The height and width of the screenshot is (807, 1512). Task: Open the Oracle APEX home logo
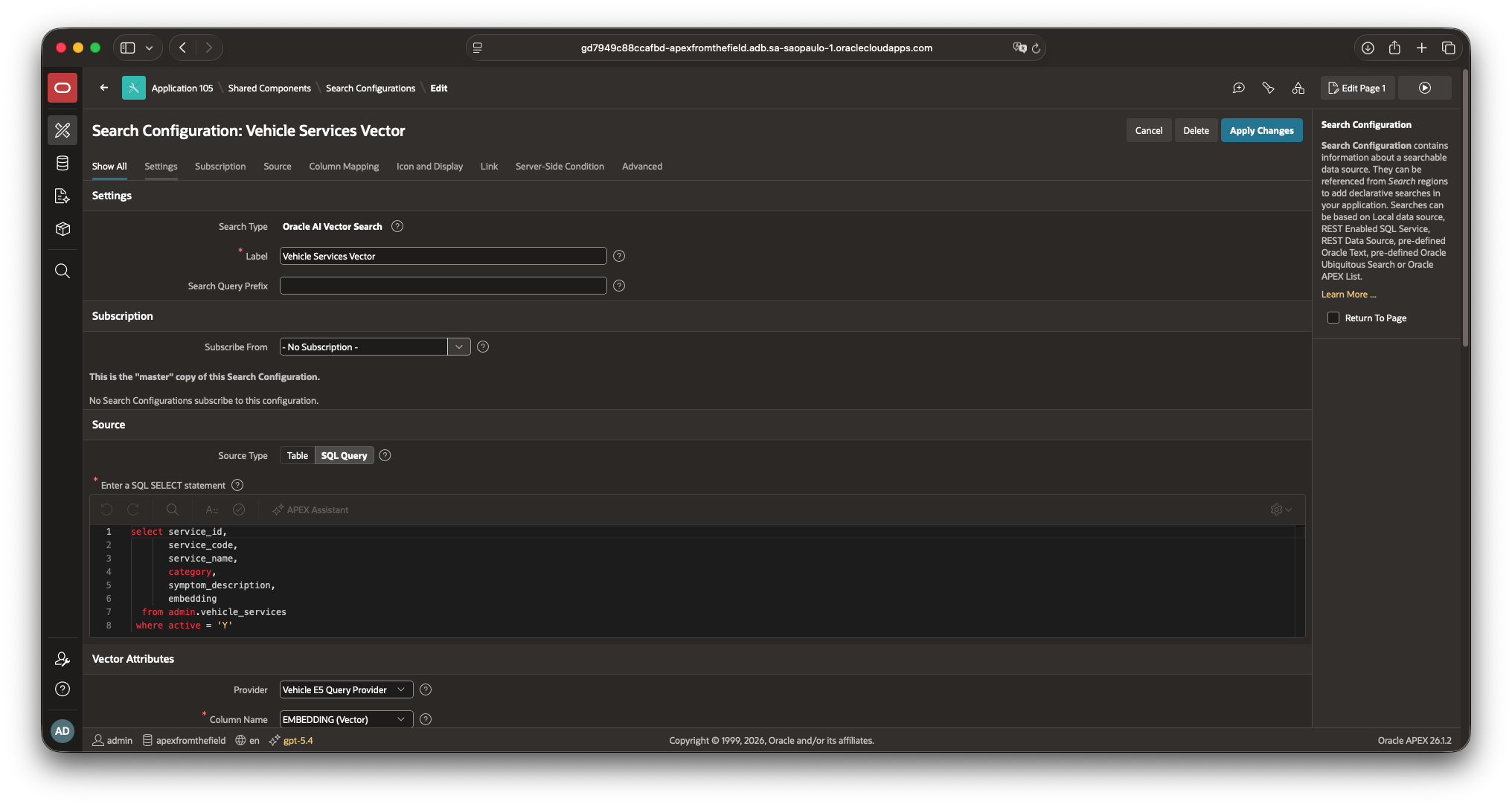(x=63, y=88)
